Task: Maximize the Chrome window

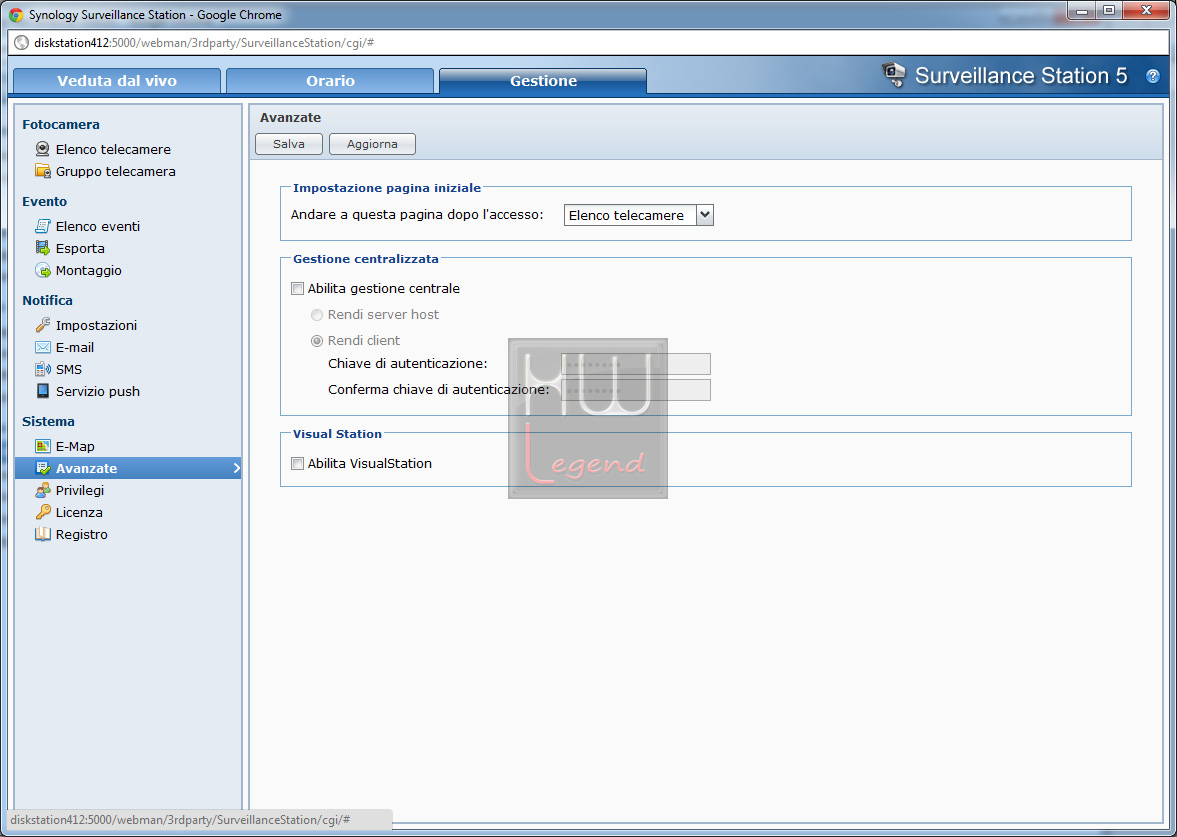Action: (x=1108, y=11)
